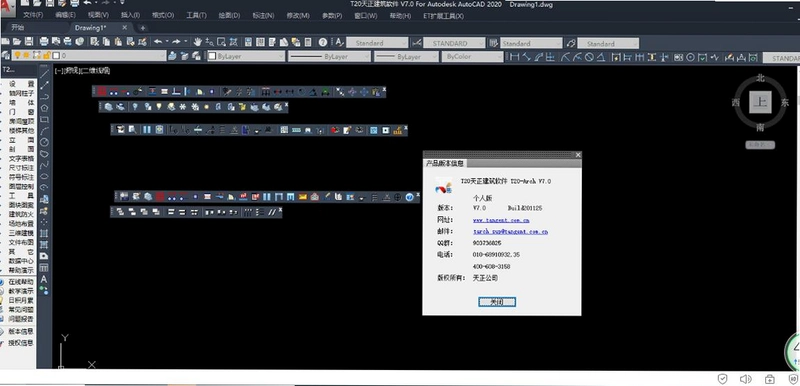Click the ViewCube top face 上

(760, 102)
